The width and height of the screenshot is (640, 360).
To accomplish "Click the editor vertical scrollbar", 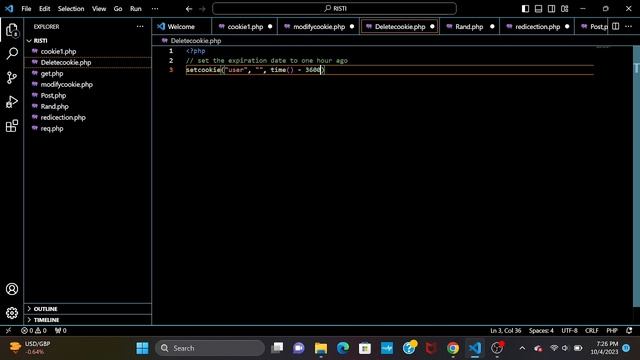I will (x=636, y=176).
